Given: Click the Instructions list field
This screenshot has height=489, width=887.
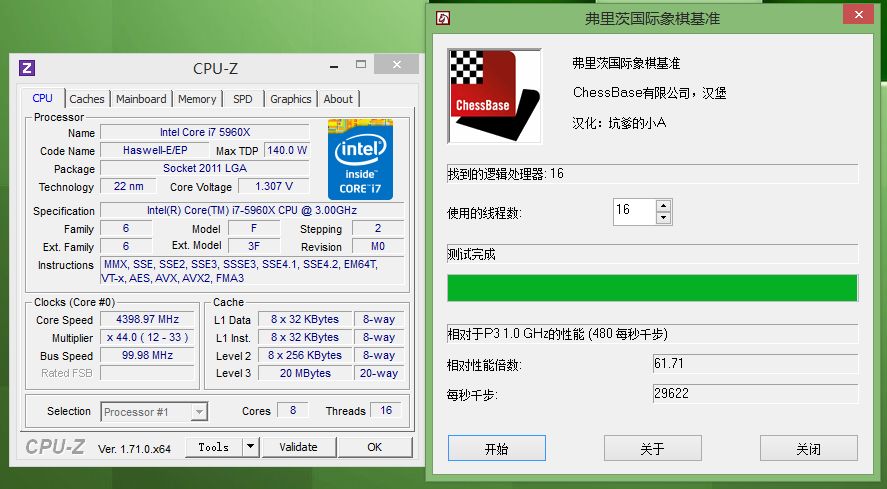Looking at the screenshot, I should [252, 271].
